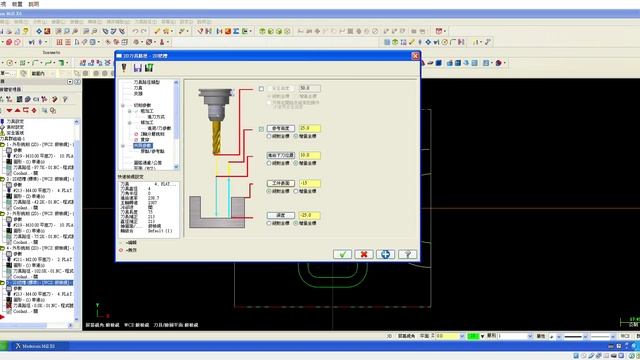Click the Z depth field in the status bar
Image resolution: width=640 pixels, height=360 pixels.
(x=447, y=336)
